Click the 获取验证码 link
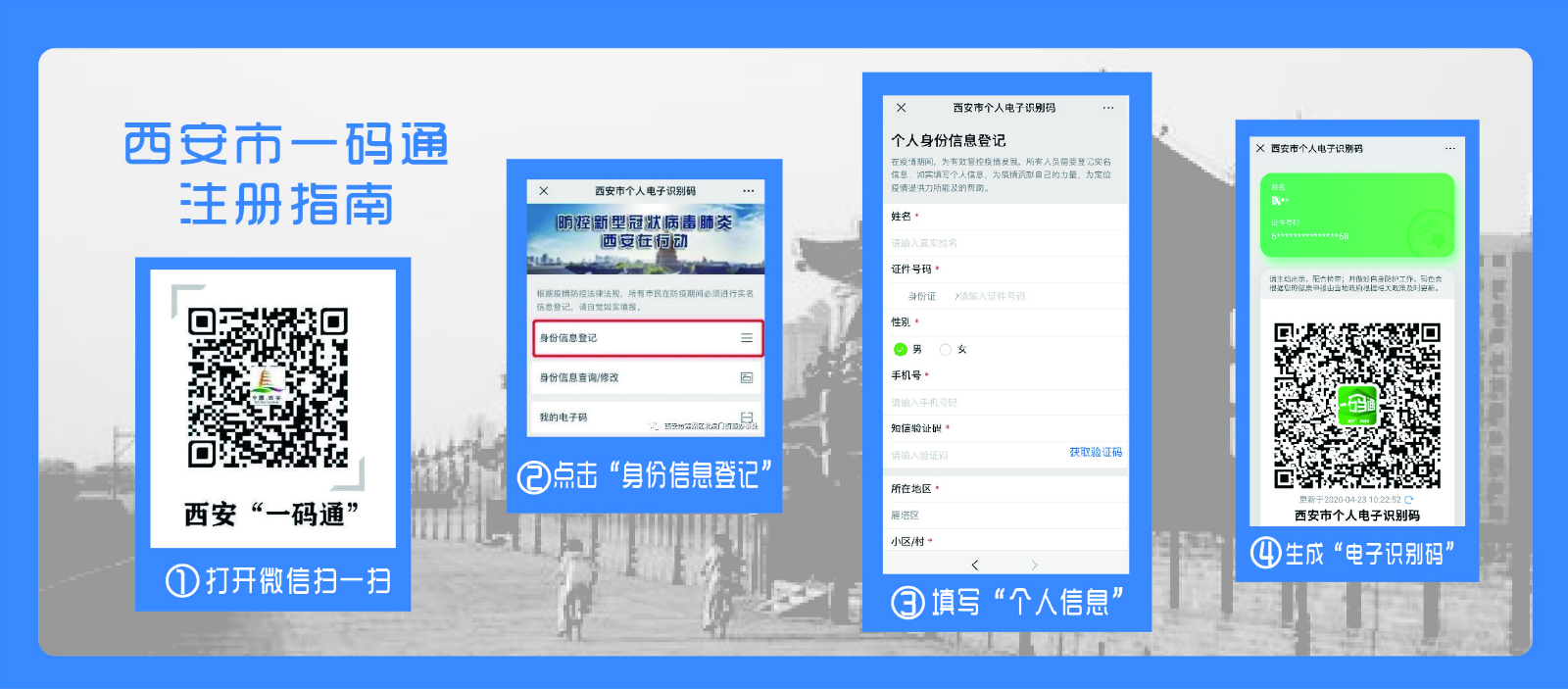 coord(1096,453)
